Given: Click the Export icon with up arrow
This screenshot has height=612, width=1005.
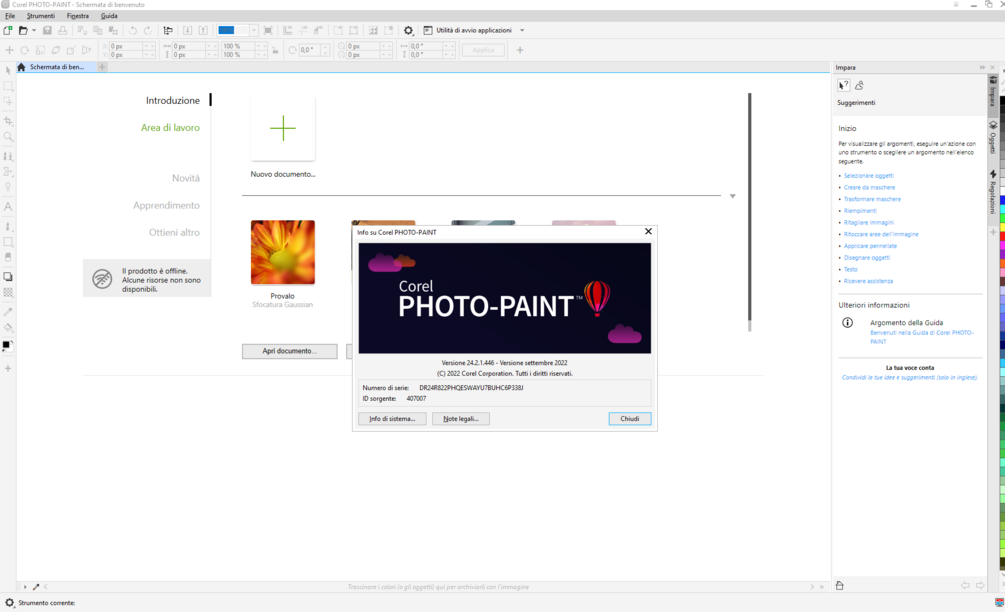Looking at the screenshot, I should (203, 30).
